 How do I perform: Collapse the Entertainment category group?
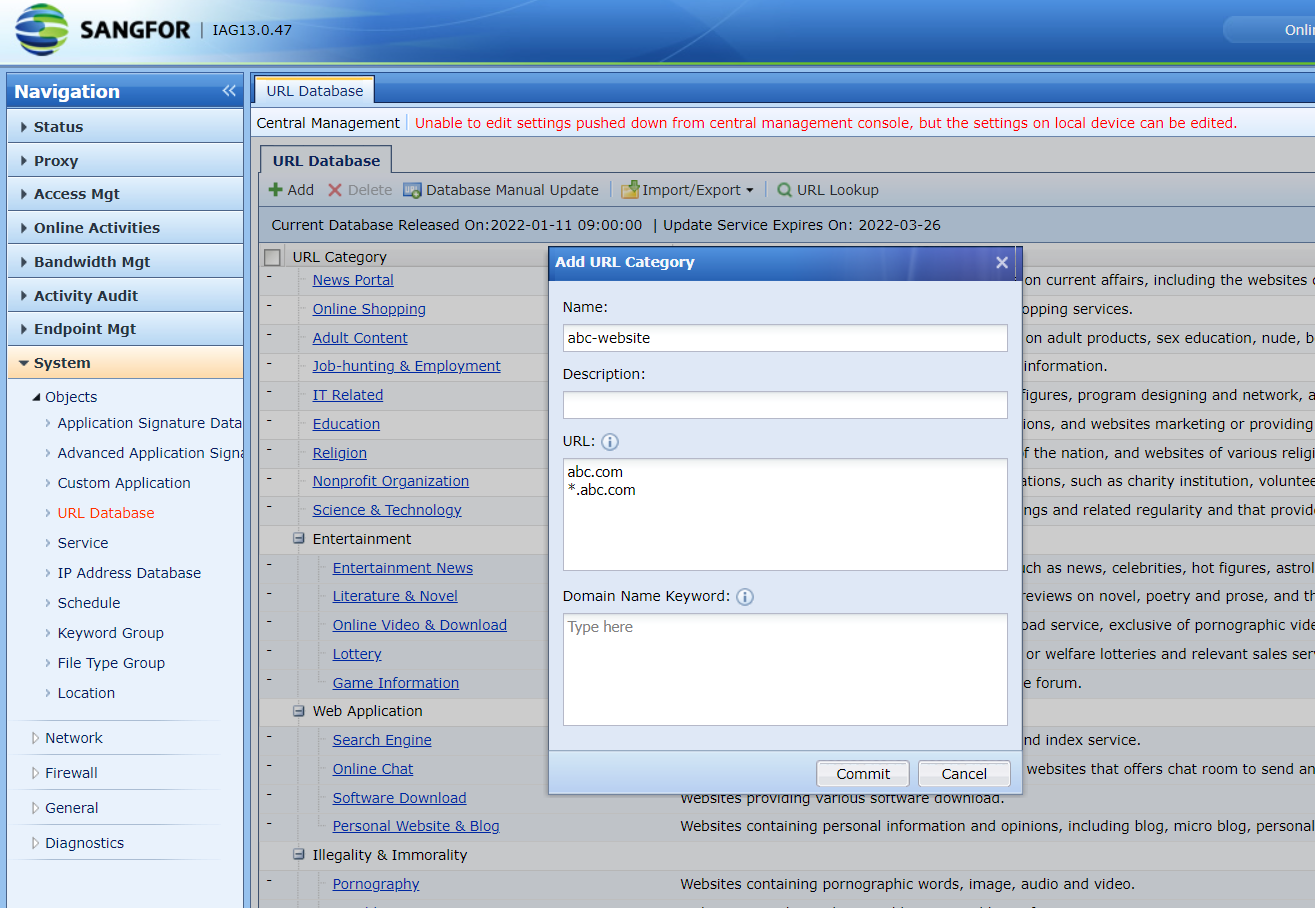point(299,538)
